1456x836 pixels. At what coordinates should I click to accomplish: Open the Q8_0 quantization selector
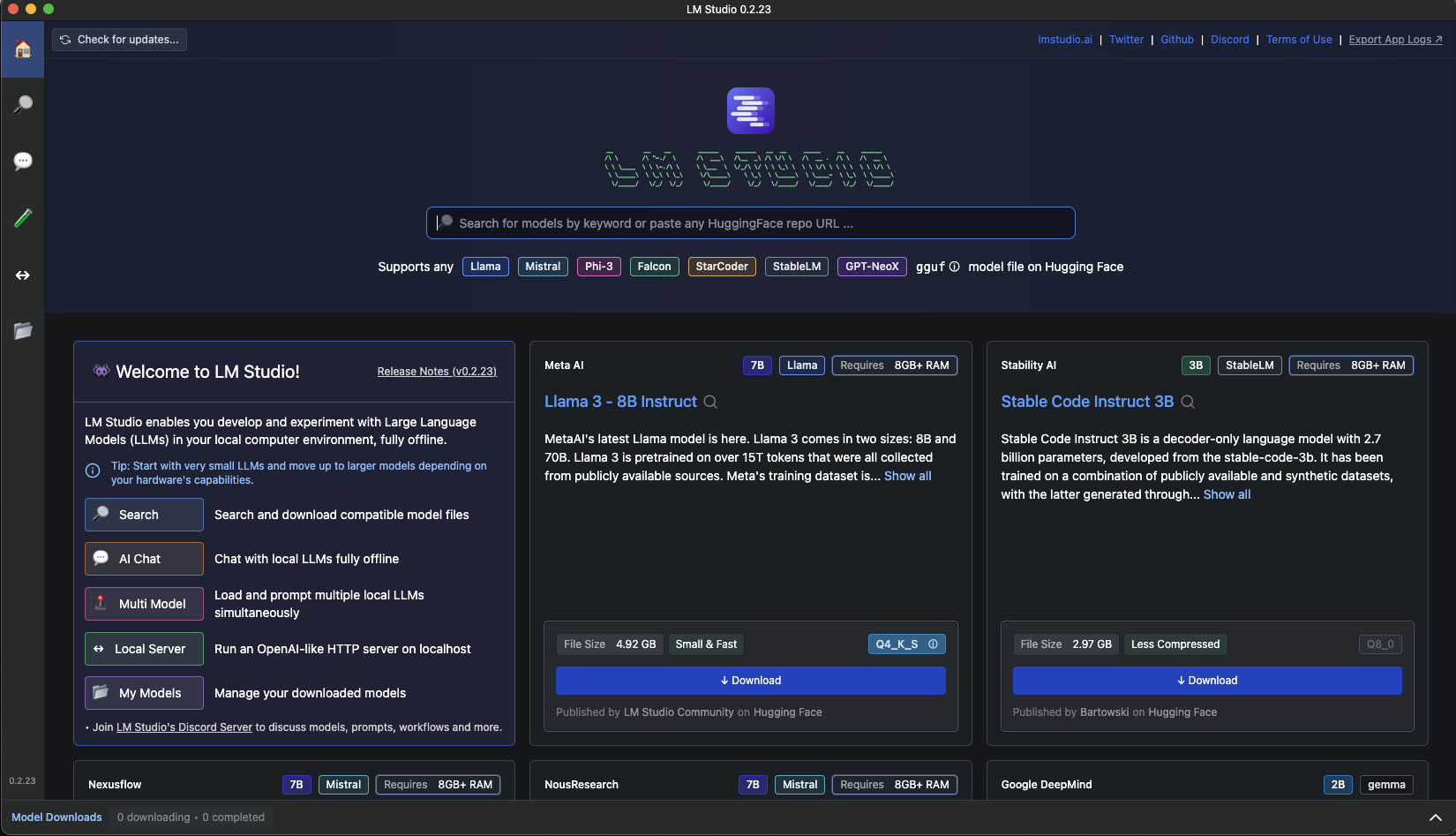(x=1380, y=644)
